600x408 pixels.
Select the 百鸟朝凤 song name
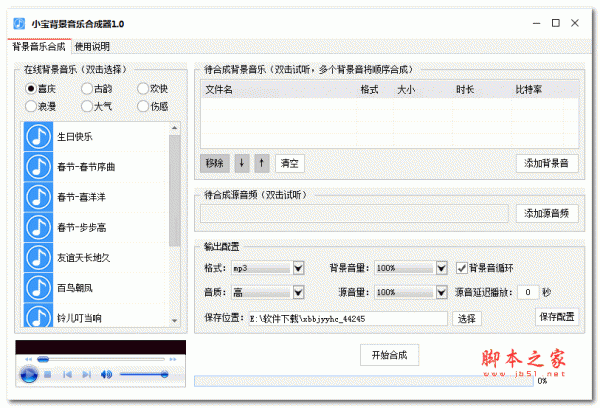pyautogui.click(x=75, y=288)
